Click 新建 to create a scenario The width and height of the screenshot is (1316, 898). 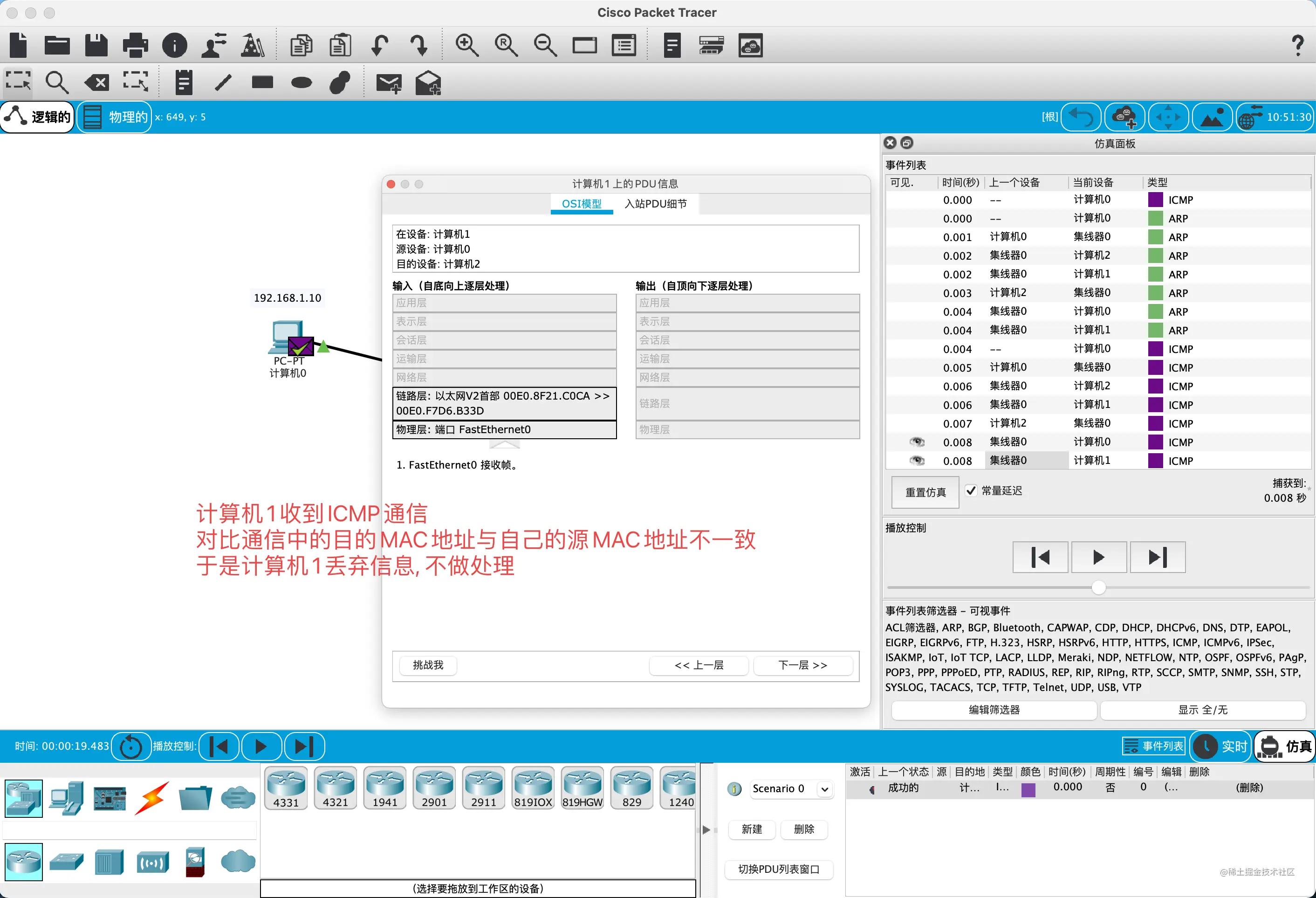tap(751, 829)
